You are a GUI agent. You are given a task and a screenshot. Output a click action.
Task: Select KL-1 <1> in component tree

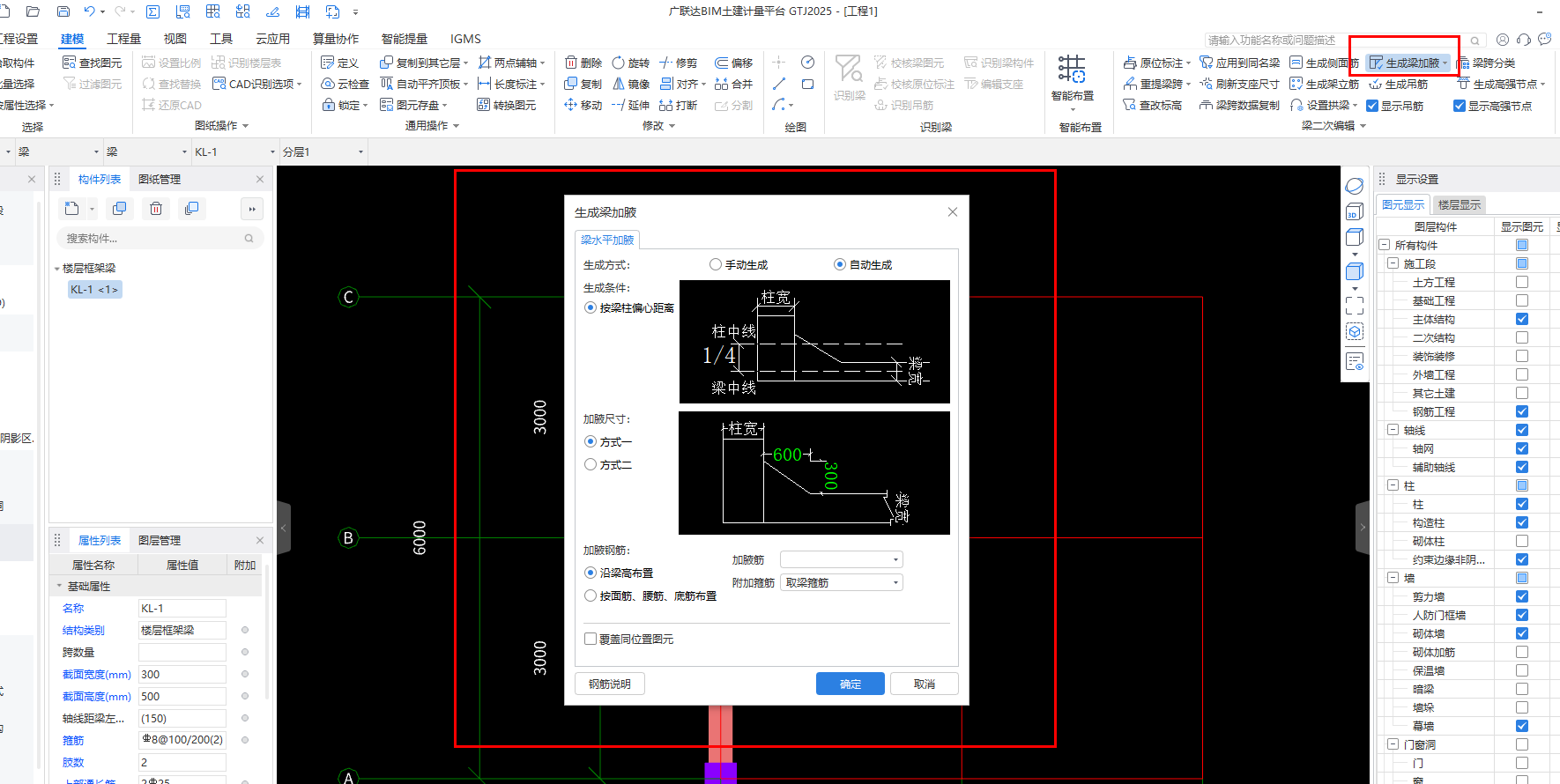click(x=94, y=289)
